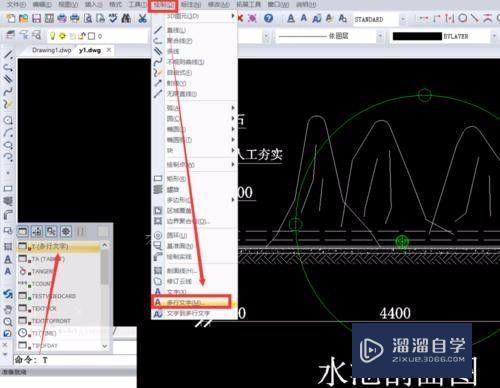Open the 格式 Format menu
Image resolution: width=500 pixels, height=388 pixels.
[x=115, y=4]
